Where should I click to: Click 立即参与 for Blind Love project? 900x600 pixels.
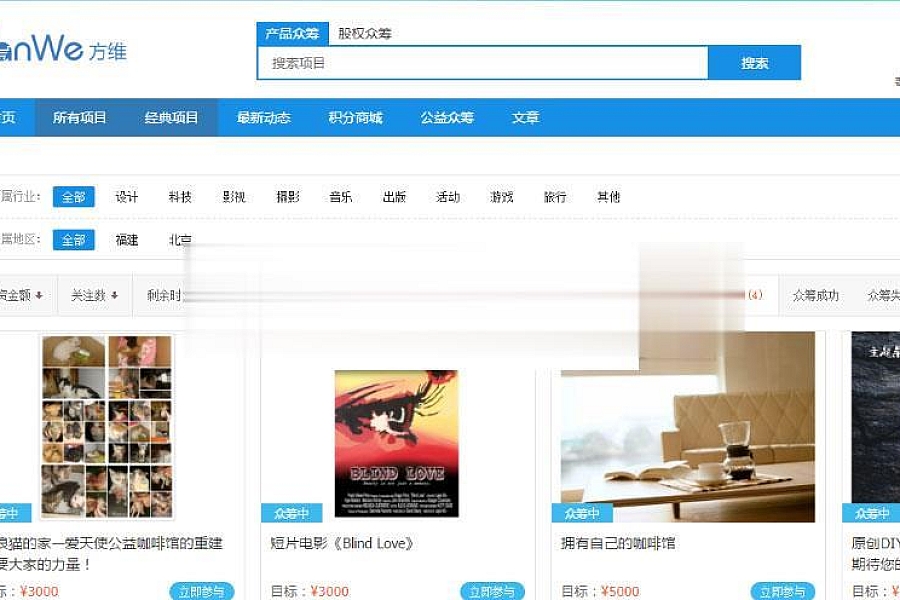point(492,591)
